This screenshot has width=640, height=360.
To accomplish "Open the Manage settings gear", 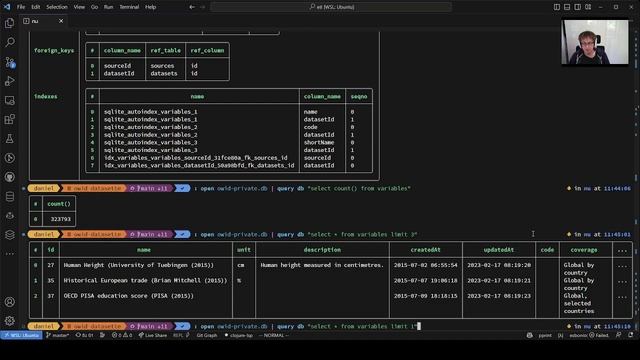I will 10,321.
